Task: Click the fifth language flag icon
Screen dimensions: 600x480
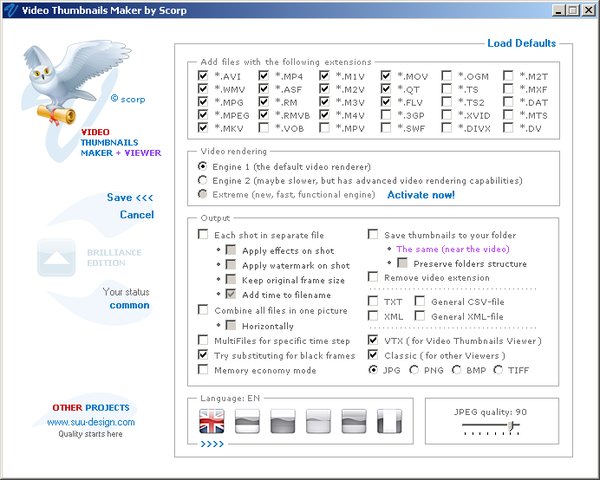Action: pyautogui.click(x=354, y=421)
